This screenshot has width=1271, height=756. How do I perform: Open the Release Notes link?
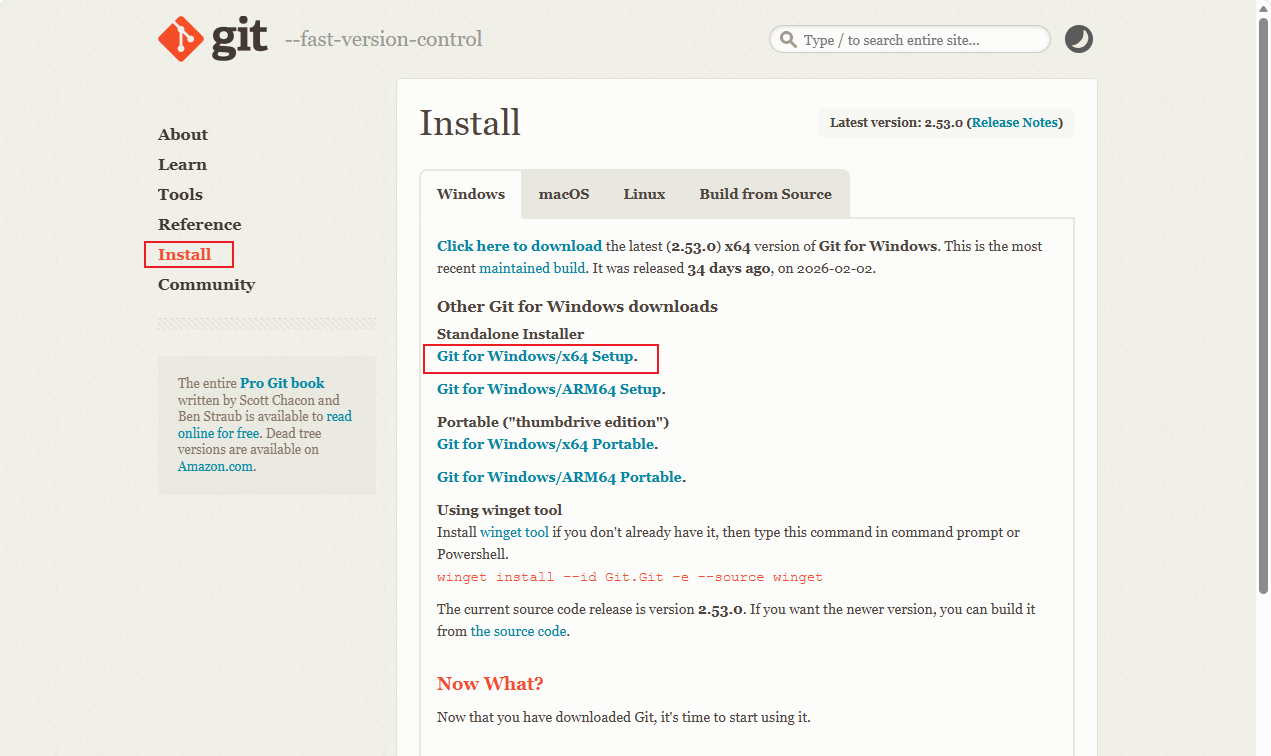coord(1014,123)
